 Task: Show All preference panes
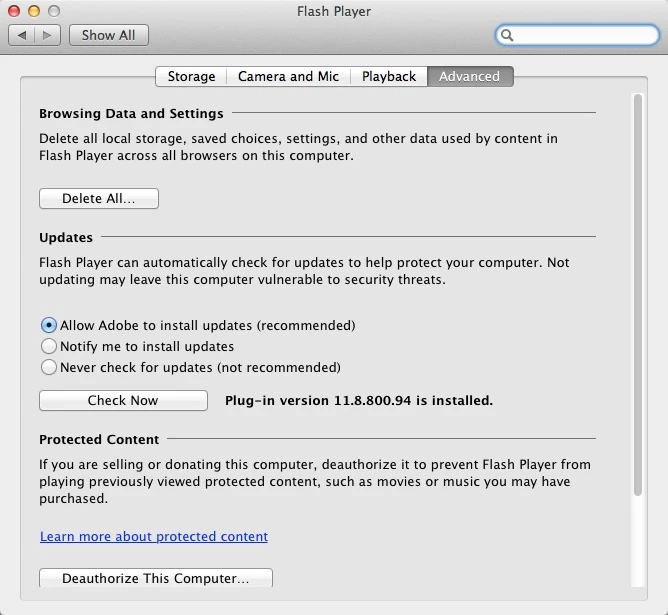click(109, 35)
